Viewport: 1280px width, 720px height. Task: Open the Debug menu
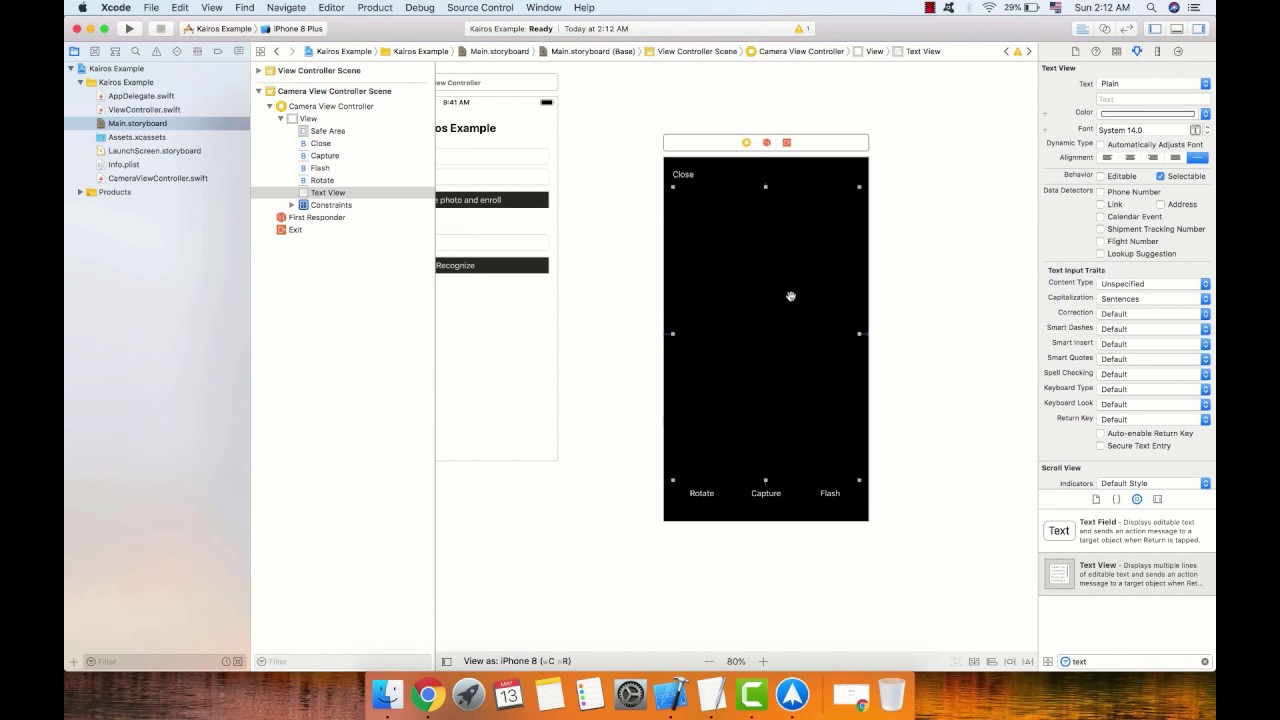pyautogui.click(x=420, y=7)
